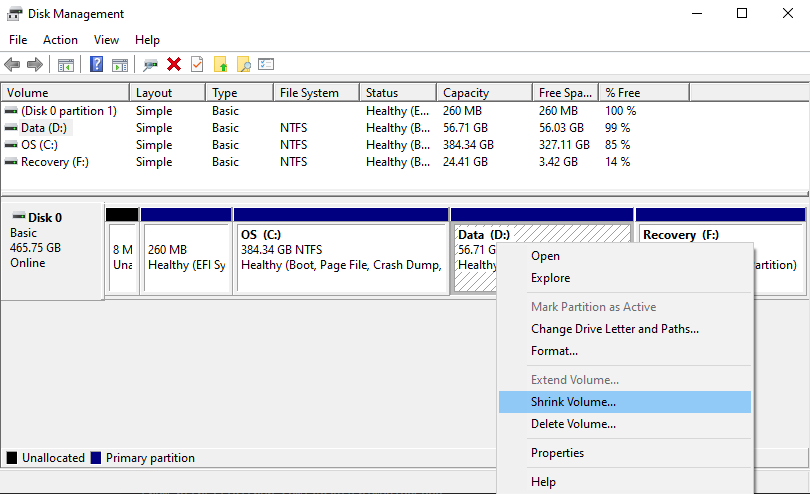The height and width of the screenshot is (494, 810).
Task: Click the Properties checkmark page icon
Action: [197, 64]
